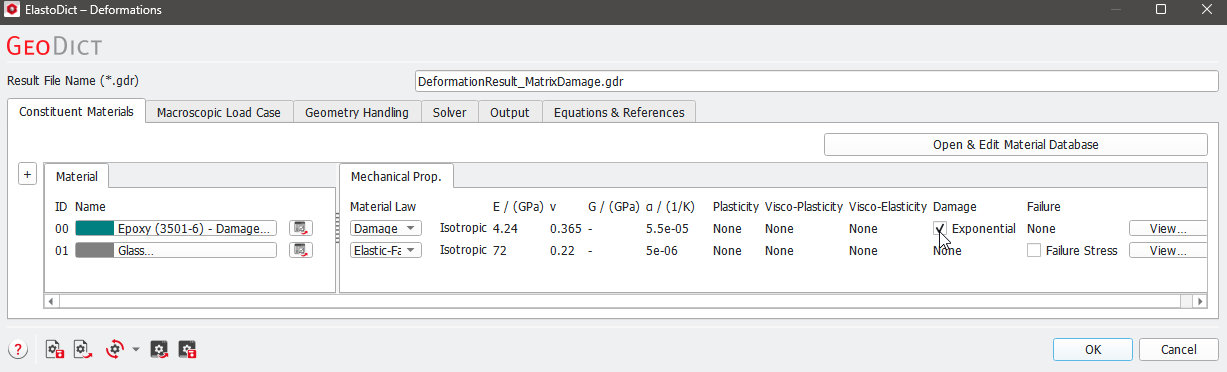
Task: Open the arrow beside reset settings icon
Action: click(135, 350)
